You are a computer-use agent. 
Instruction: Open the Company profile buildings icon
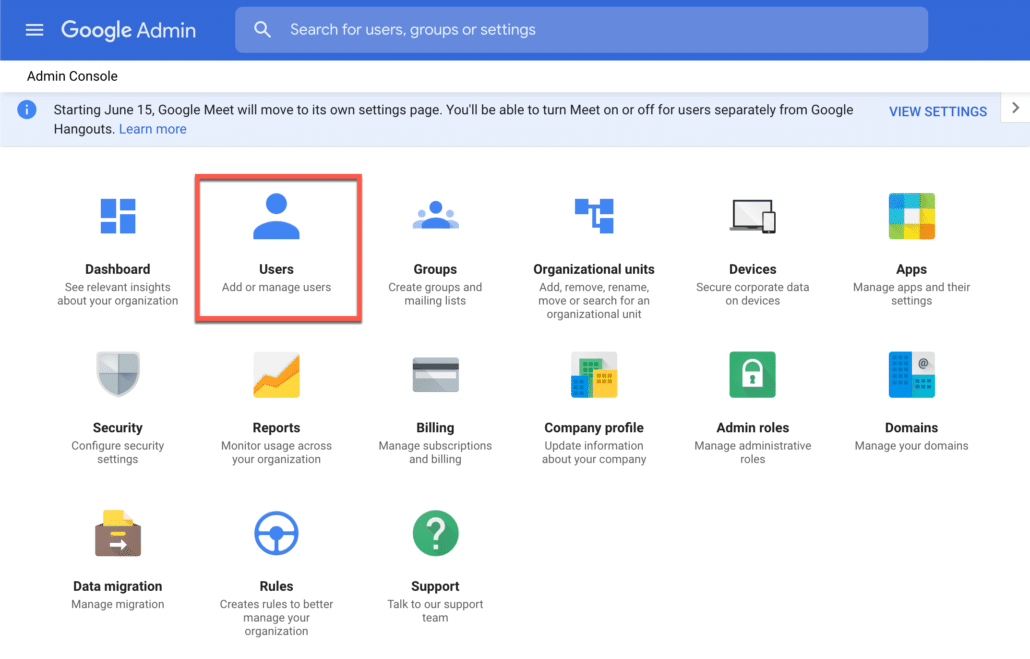594,375
